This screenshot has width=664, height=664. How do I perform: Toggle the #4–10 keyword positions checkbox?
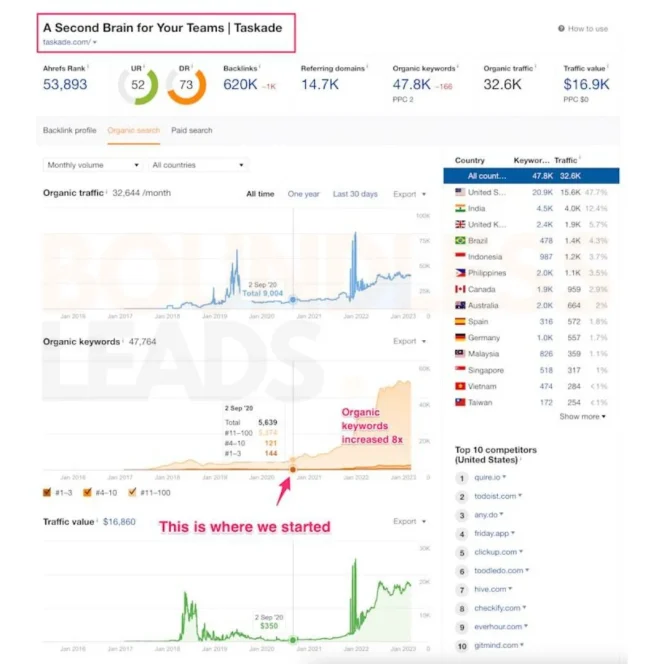click(x=87, y=492)
